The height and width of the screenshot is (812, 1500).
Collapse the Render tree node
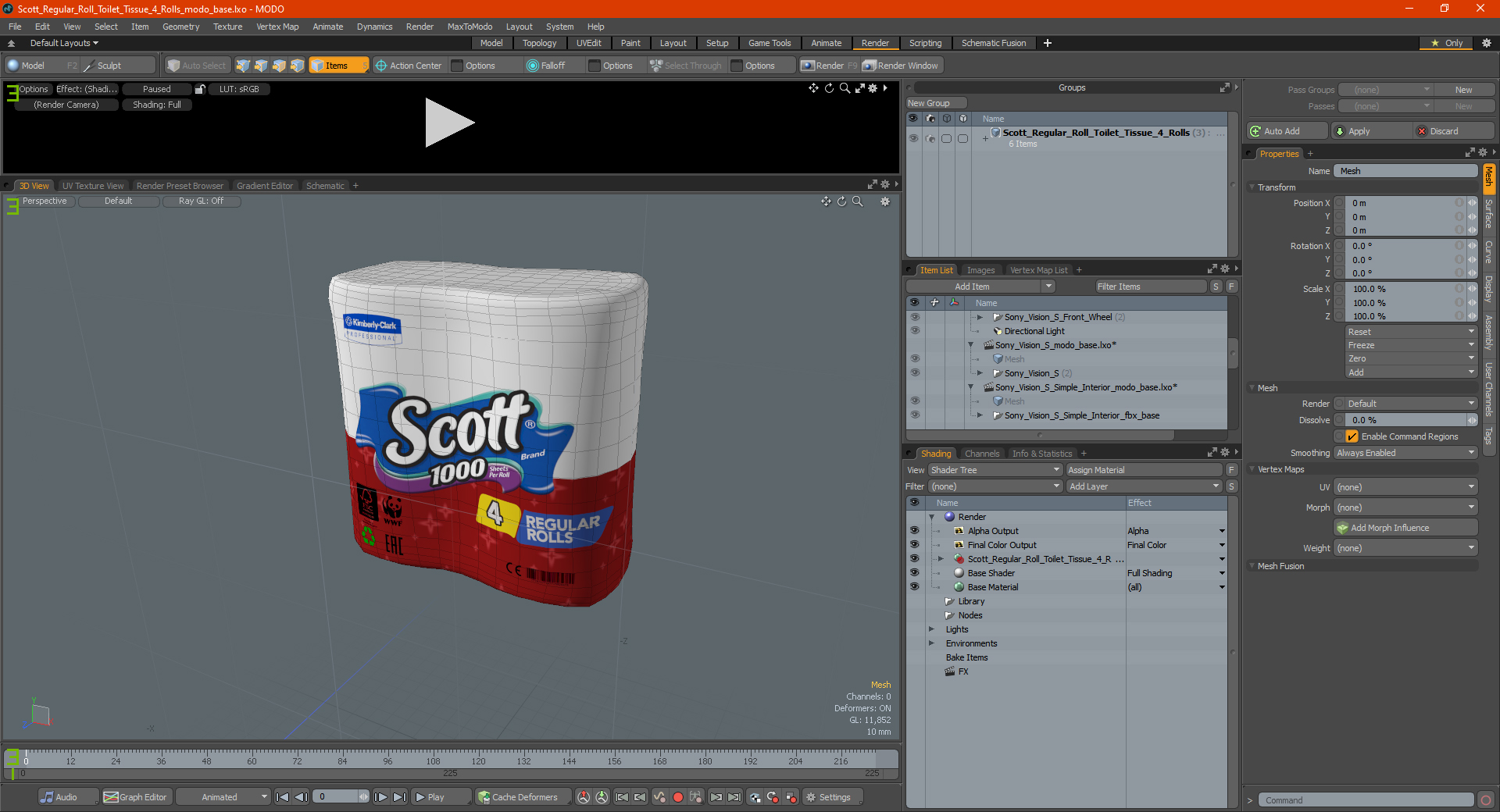coord(931,517)
